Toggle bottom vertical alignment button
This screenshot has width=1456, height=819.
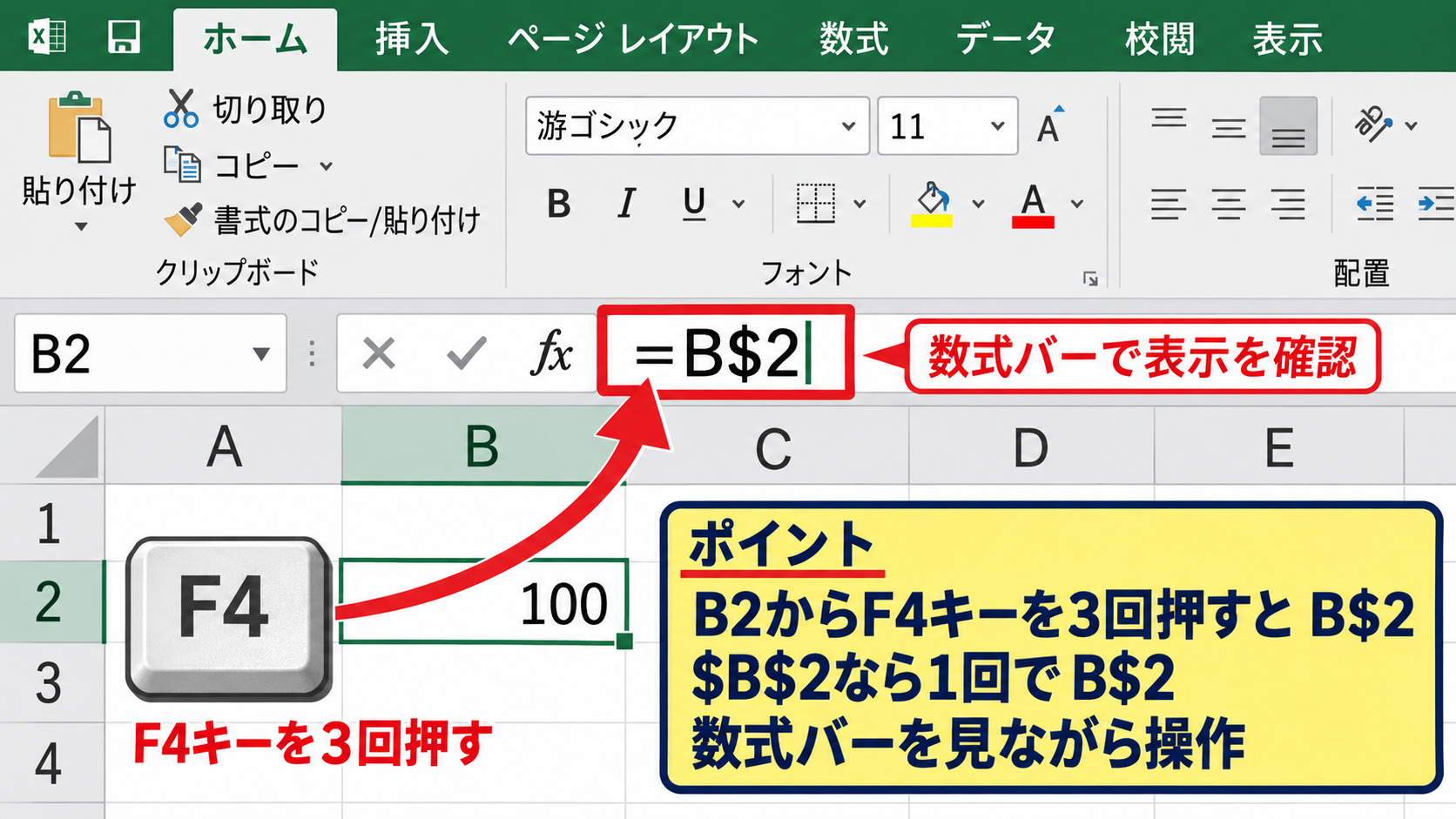coord(1288,127)
